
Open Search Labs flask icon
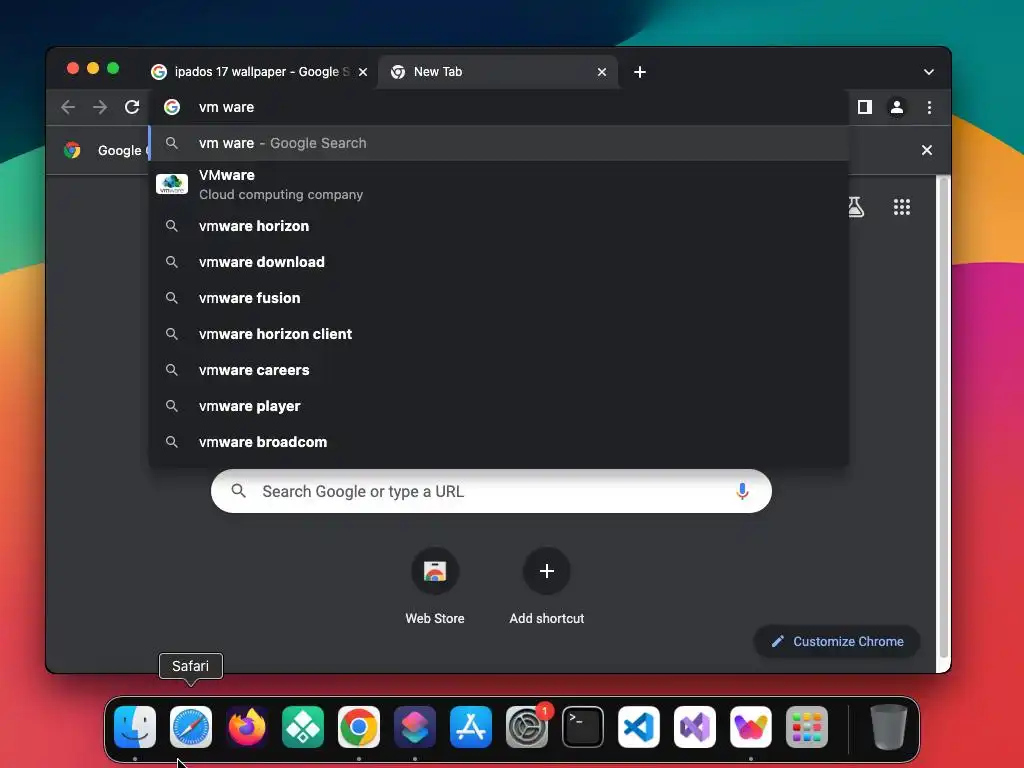point(856,207)
